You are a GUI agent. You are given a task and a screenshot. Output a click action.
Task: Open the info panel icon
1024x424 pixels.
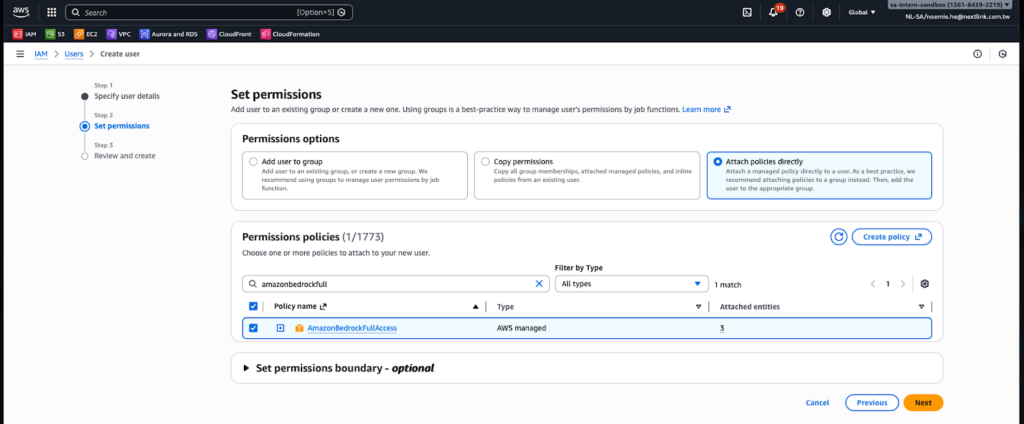click(x=977, y=54)
